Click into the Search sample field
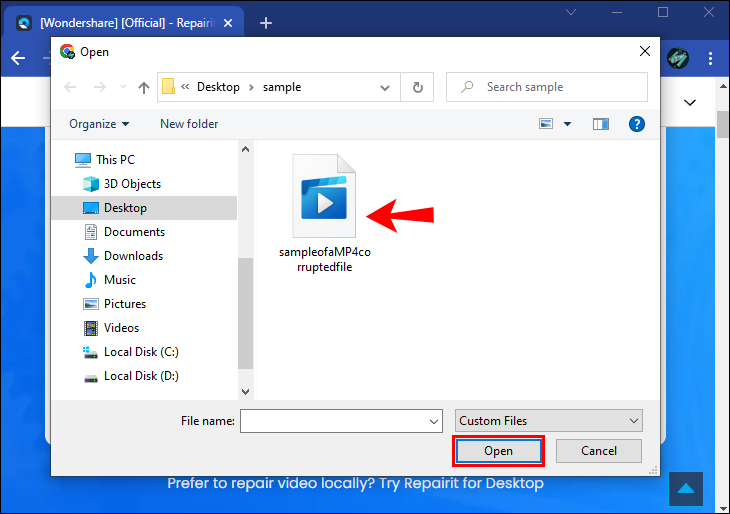The image size is (730, 514). click(x=547, y=87)
